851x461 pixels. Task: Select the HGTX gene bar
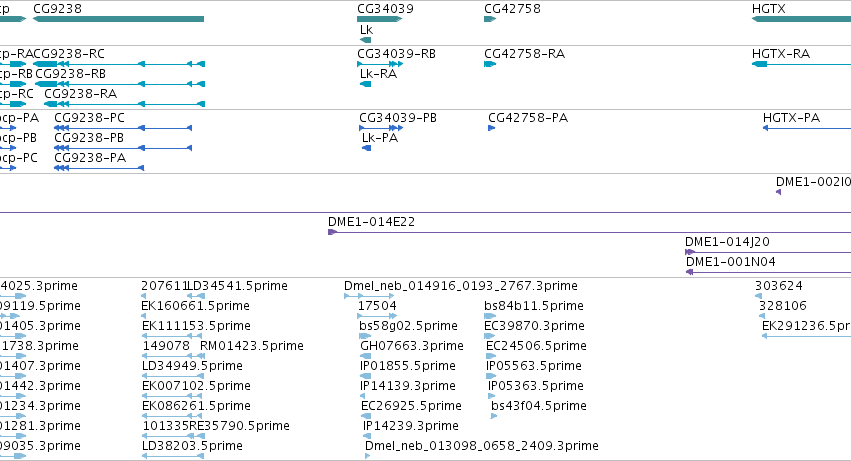click(x=801, y=19)
